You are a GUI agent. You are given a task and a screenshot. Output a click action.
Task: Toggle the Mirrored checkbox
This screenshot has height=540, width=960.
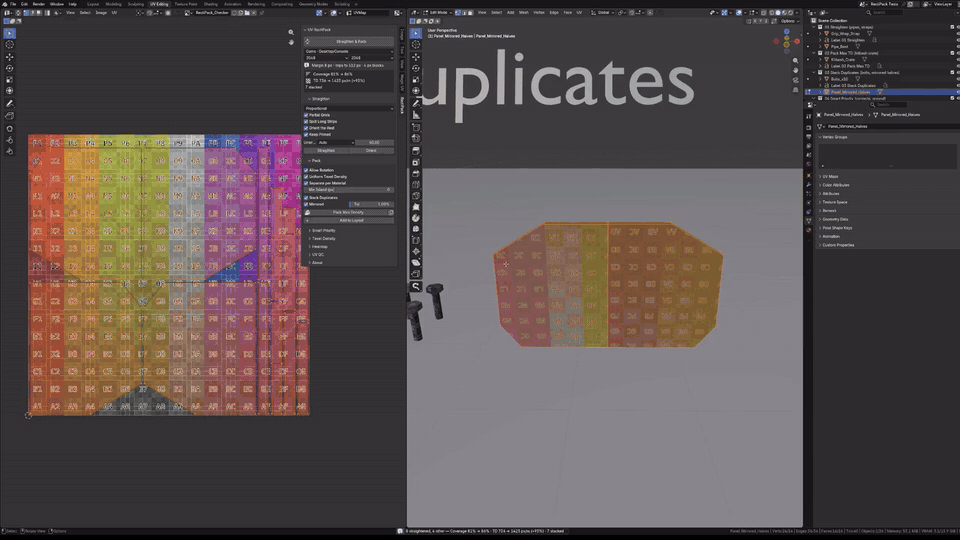(x=306, y=204)
